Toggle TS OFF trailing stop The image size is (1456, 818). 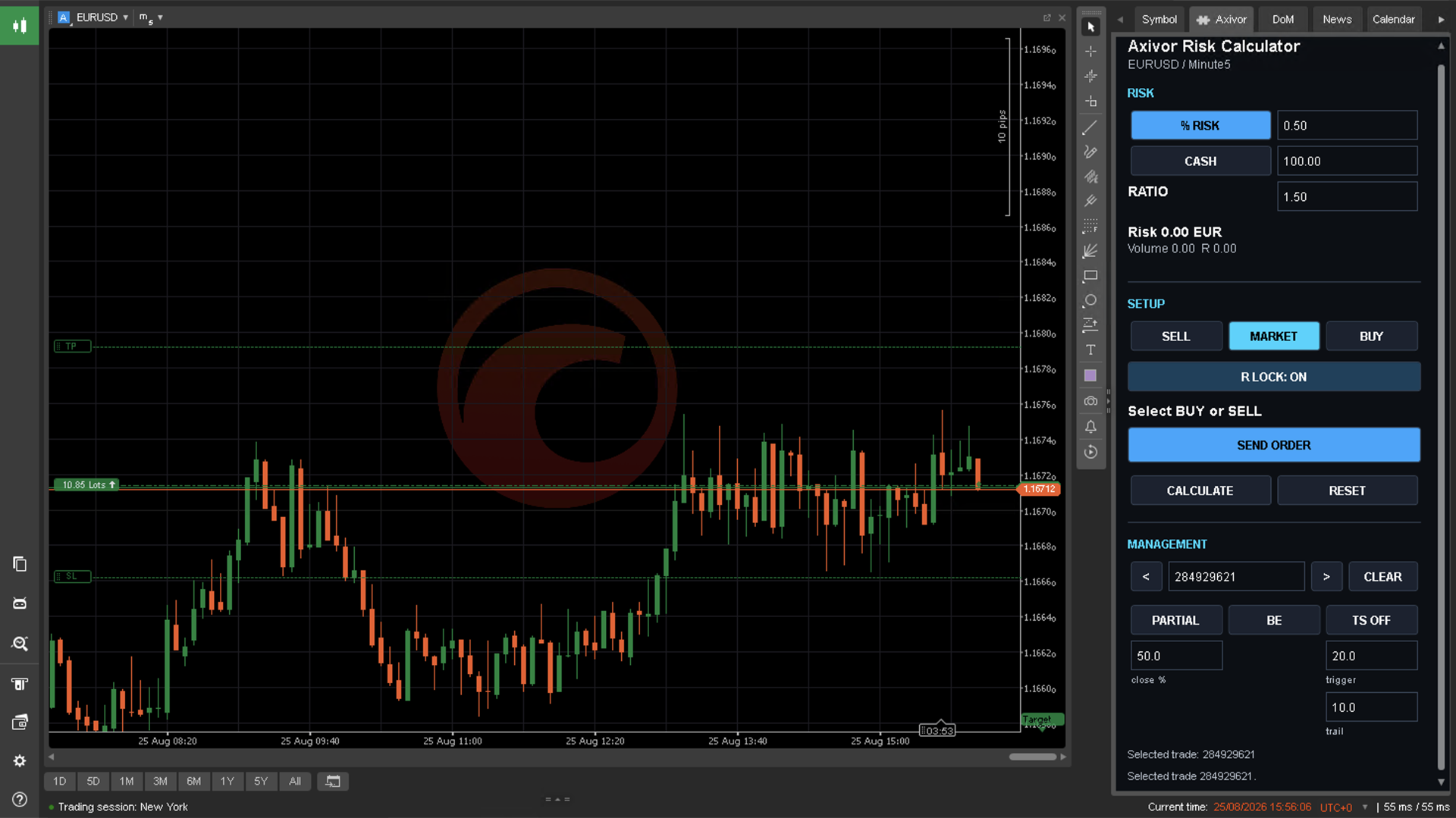pyautogui.click(x=1371, y=620)
